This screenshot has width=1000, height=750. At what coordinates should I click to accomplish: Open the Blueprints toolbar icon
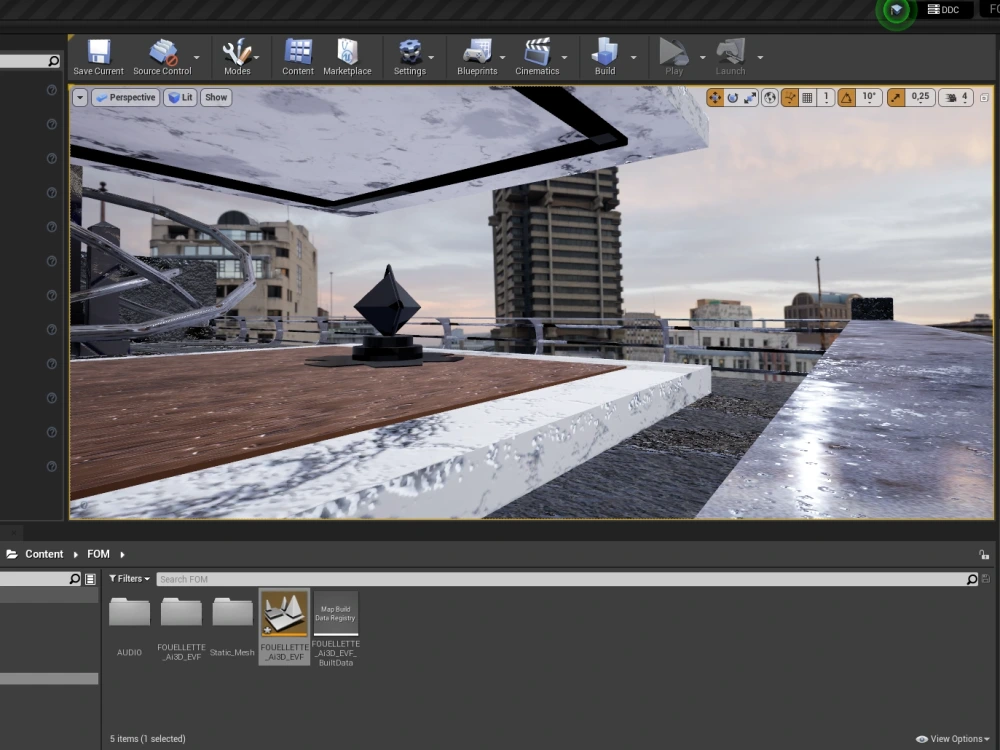click(477, 55)
